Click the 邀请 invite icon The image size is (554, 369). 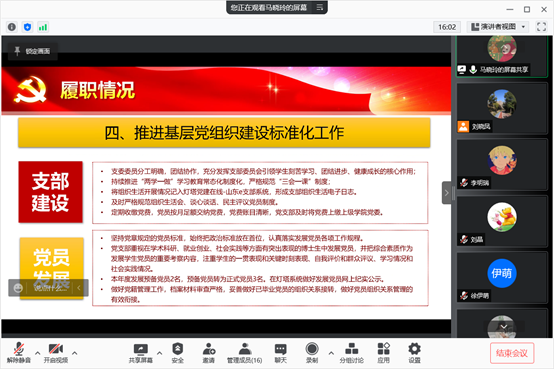[208, 353]
